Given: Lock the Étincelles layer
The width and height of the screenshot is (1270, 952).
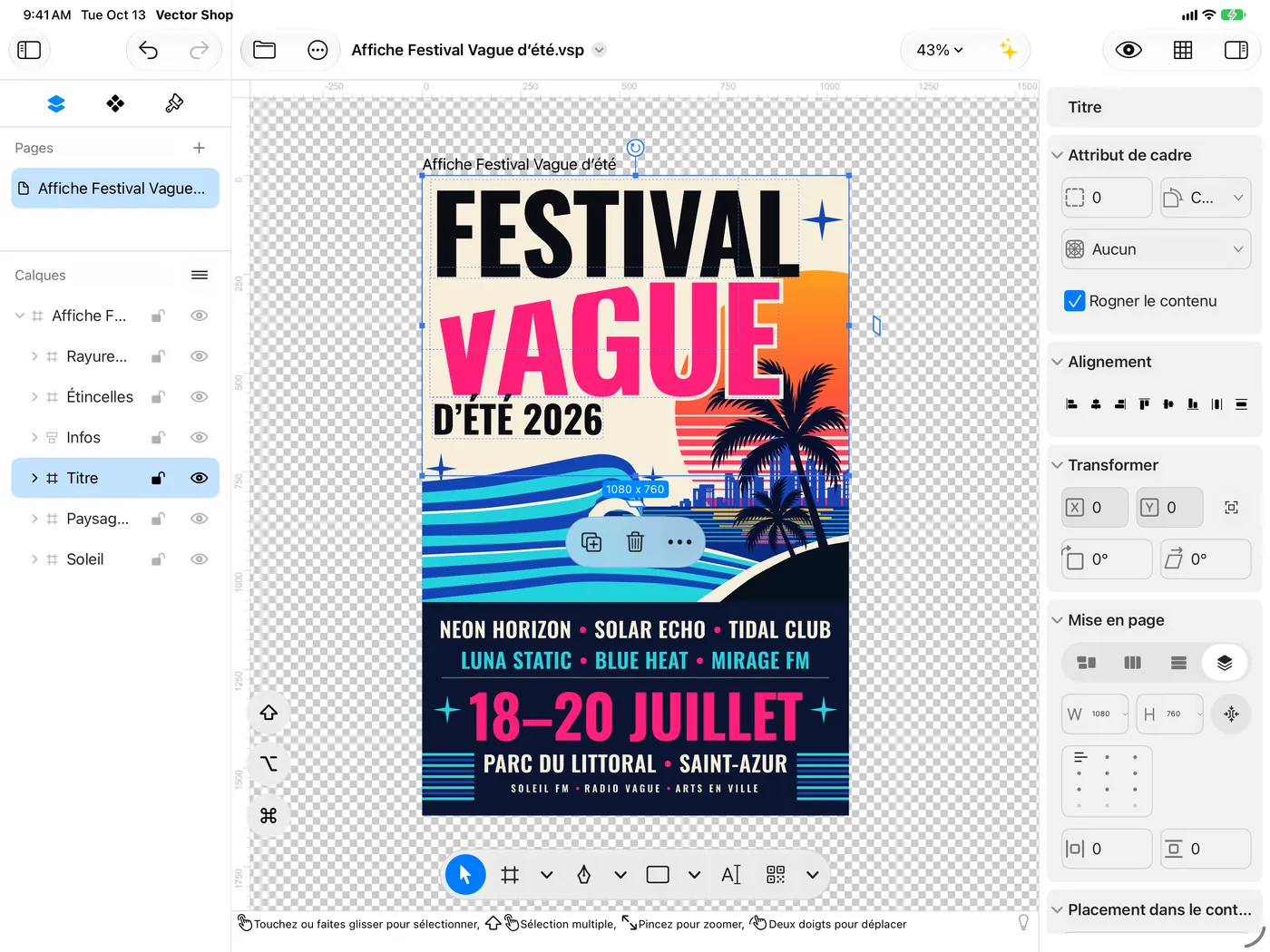Looking at the screenshot, I should (x=158, y=397).
